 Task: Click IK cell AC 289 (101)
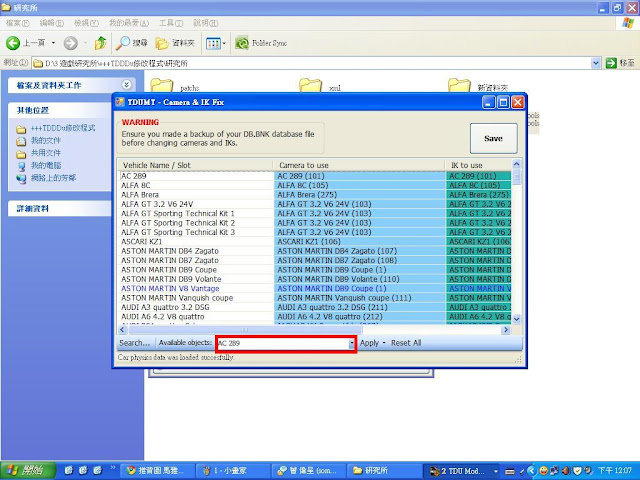(x=478, y=176)
